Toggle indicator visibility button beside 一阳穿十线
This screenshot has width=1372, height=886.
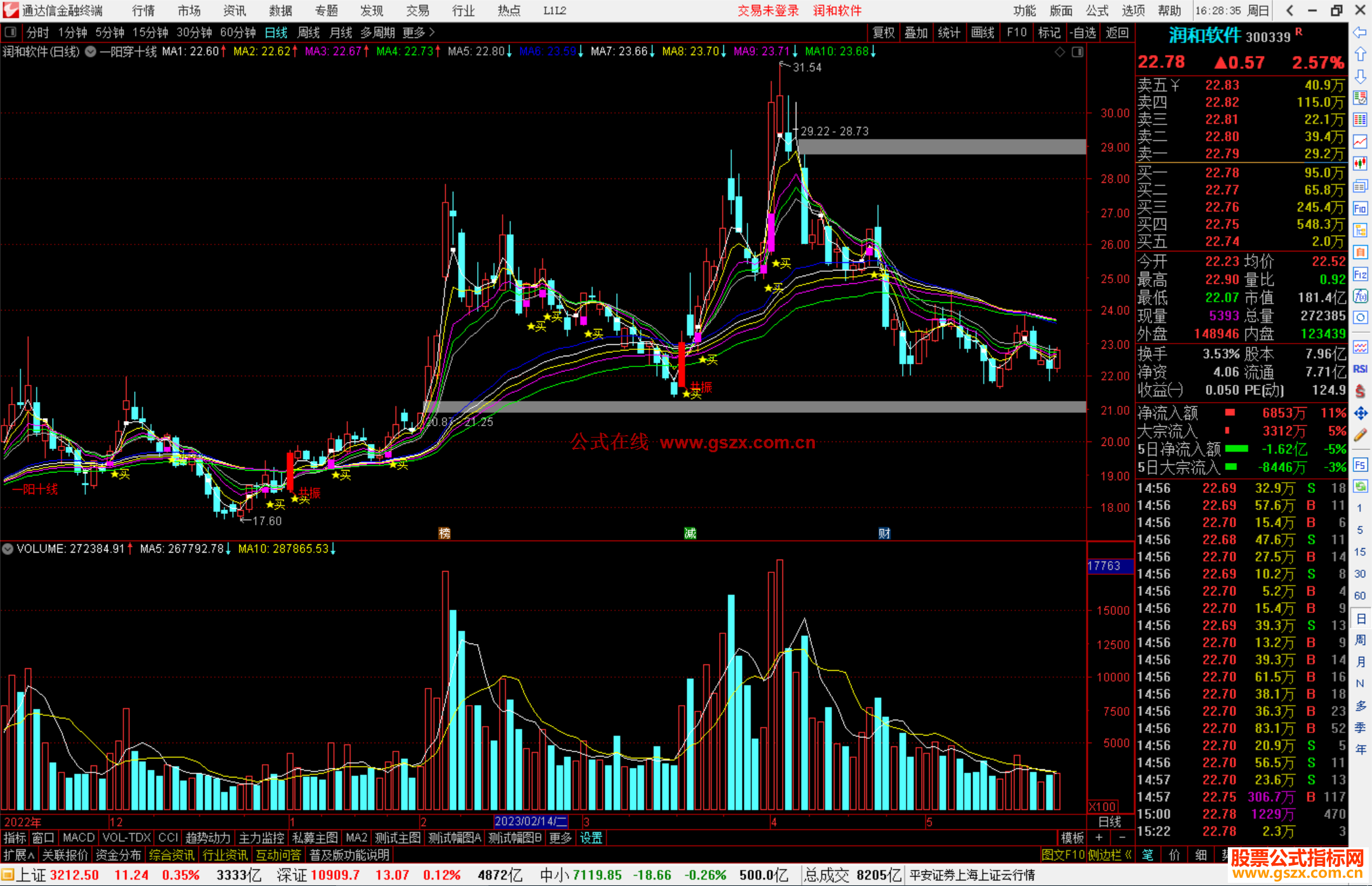91,51
